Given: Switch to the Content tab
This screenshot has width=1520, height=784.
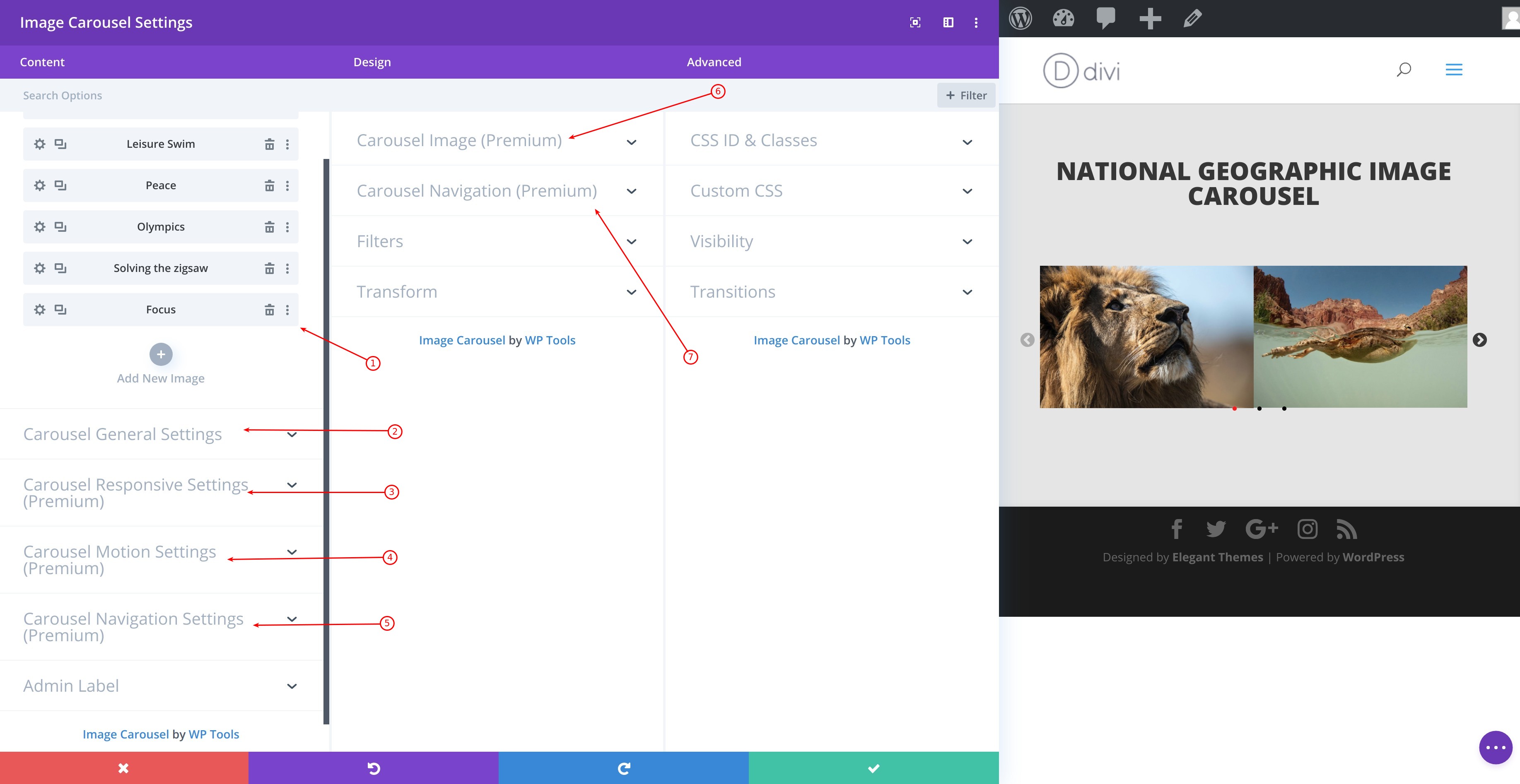Looking at the screenshot, I should [42, 62].
